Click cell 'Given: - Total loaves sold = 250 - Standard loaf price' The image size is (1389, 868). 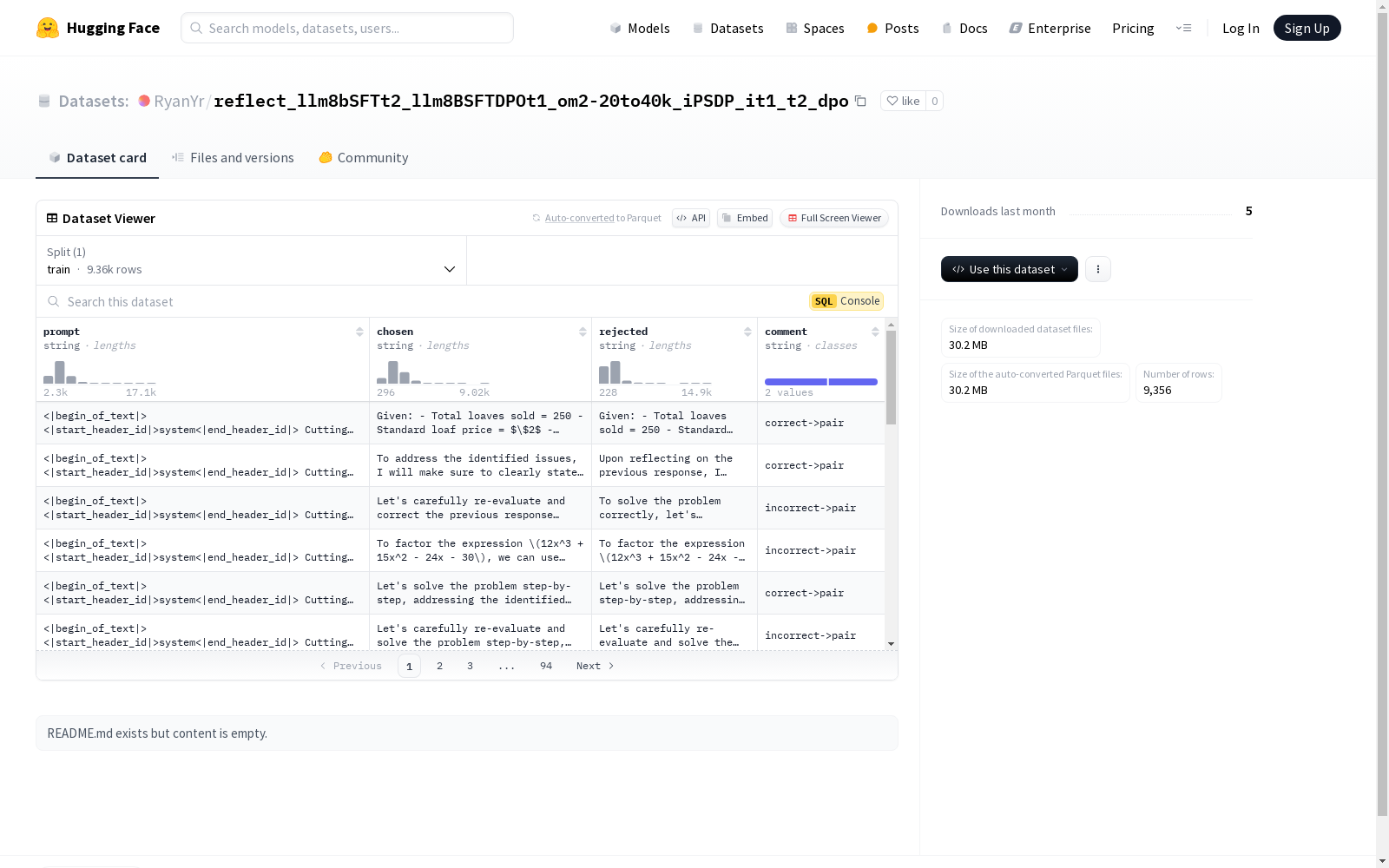pyautogui.click(x=480, y=423)
